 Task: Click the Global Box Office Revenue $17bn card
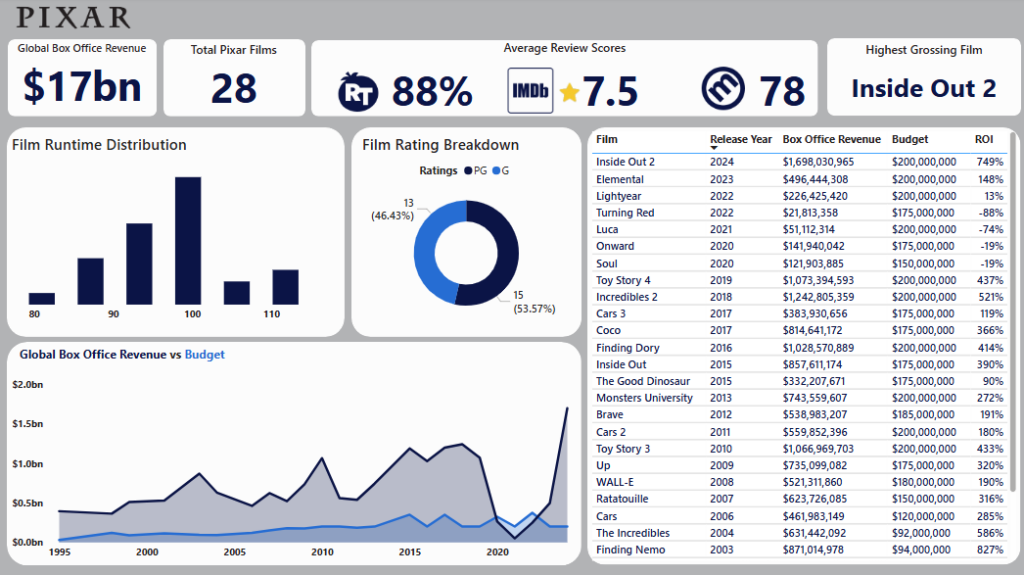point(82,77)
